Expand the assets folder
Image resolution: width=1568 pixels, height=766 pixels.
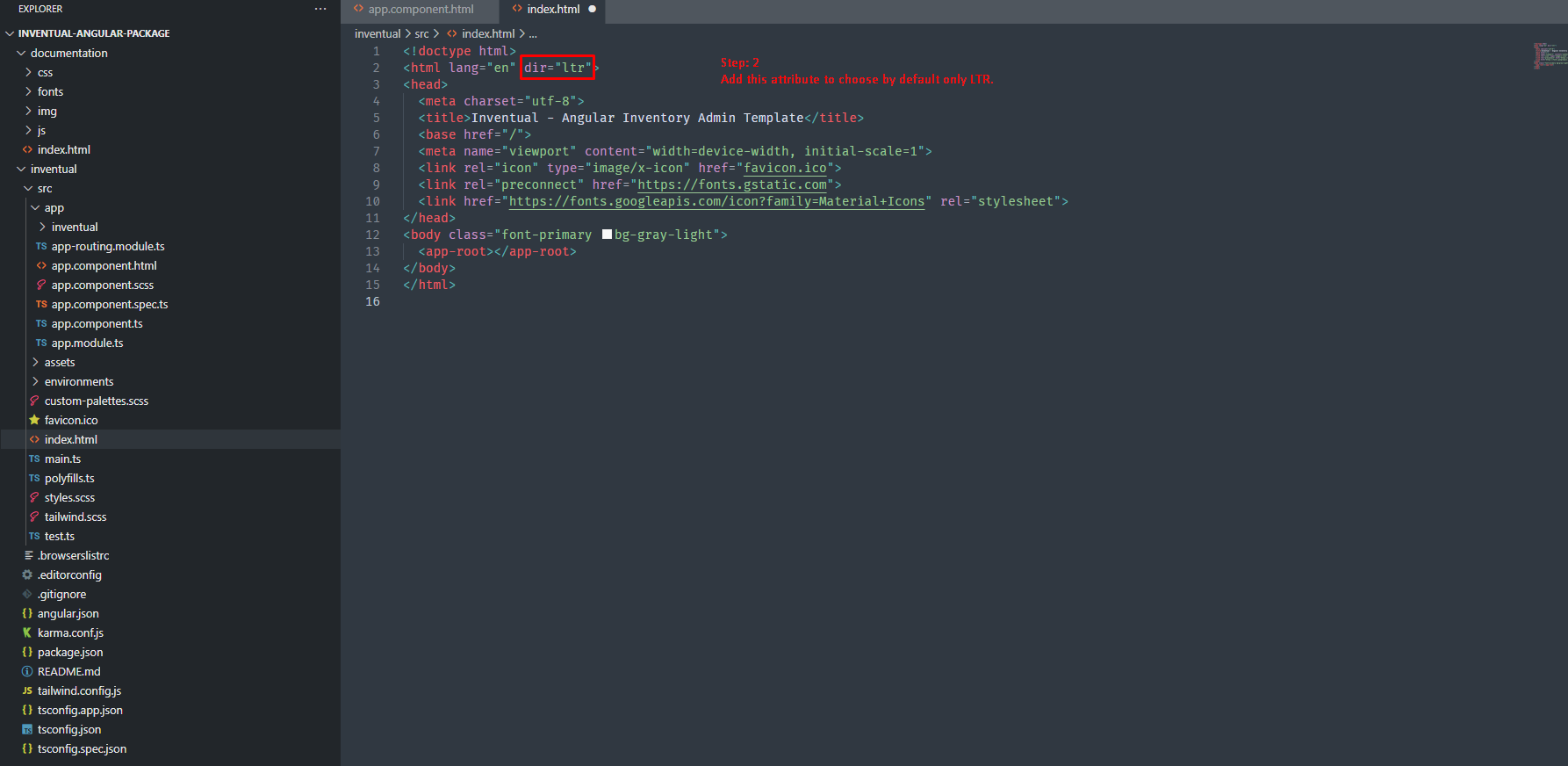[x=35, y=362]
